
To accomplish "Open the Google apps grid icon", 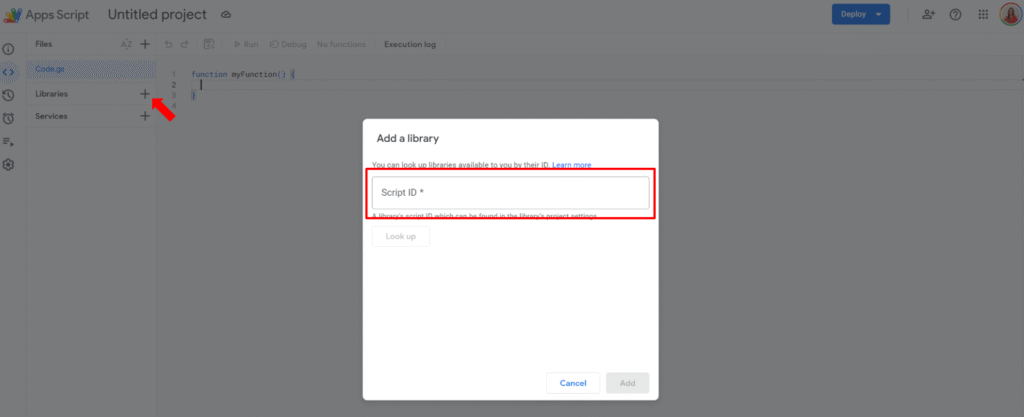I will click(983, 15).
